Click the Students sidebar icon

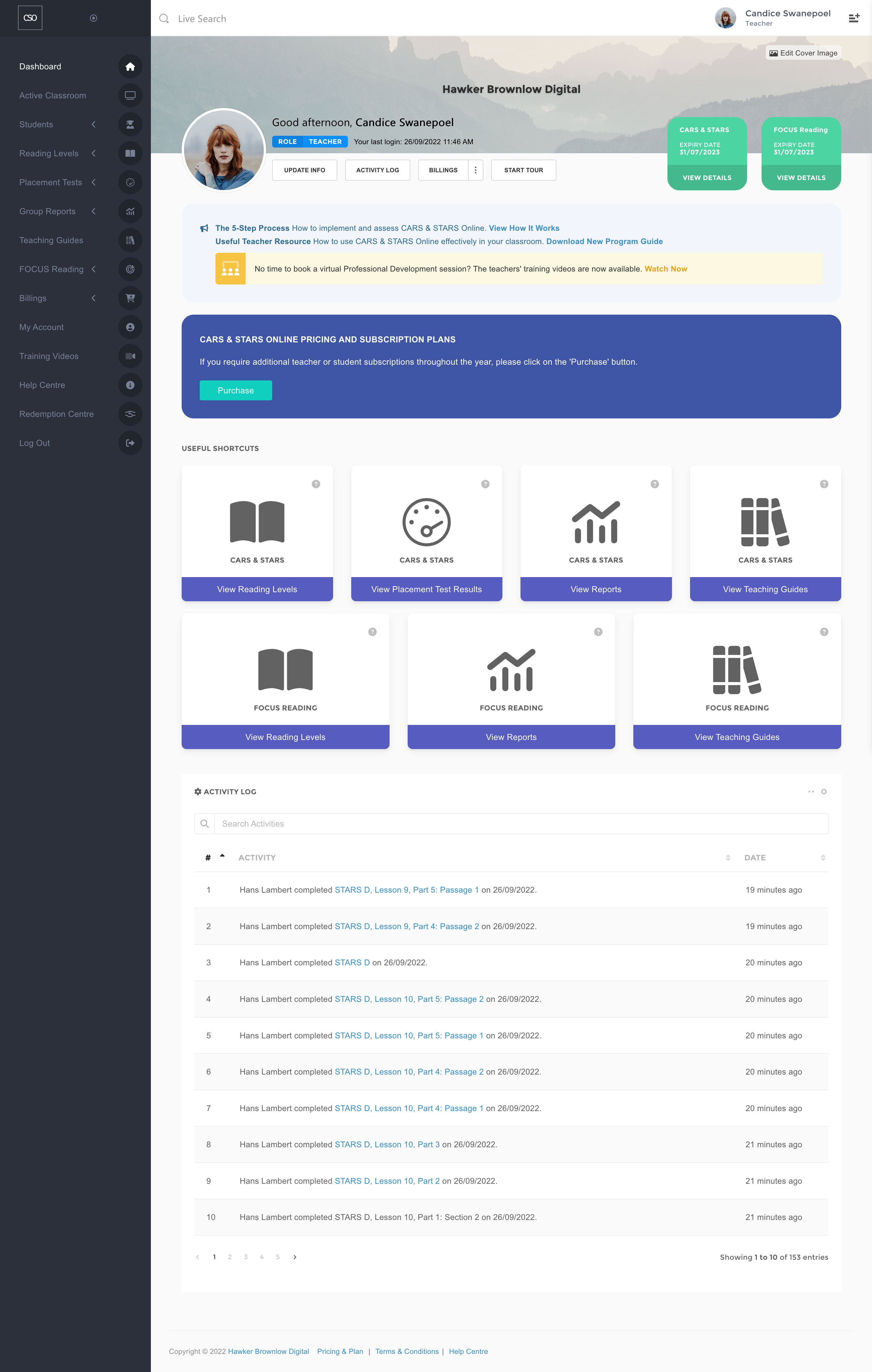point(130,124)
